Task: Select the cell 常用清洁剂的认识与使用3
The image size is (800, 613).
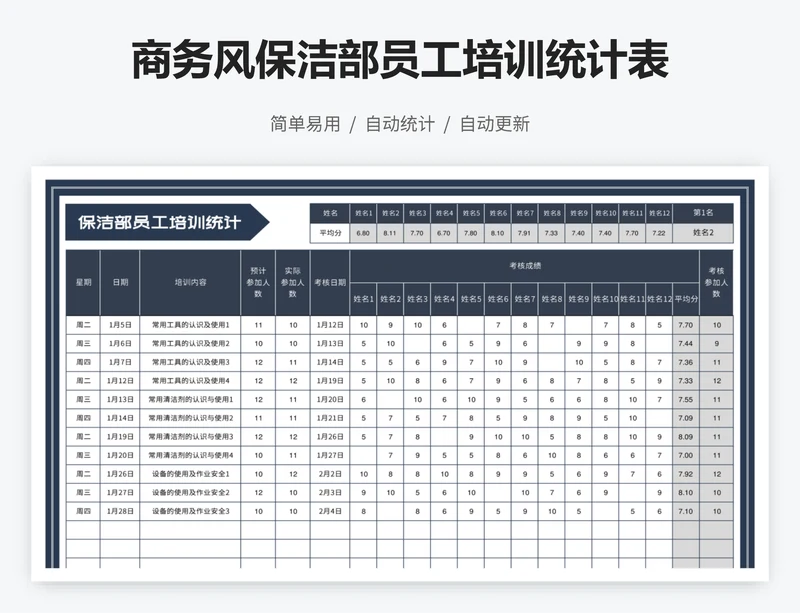Action: click(x=190, y=437)
